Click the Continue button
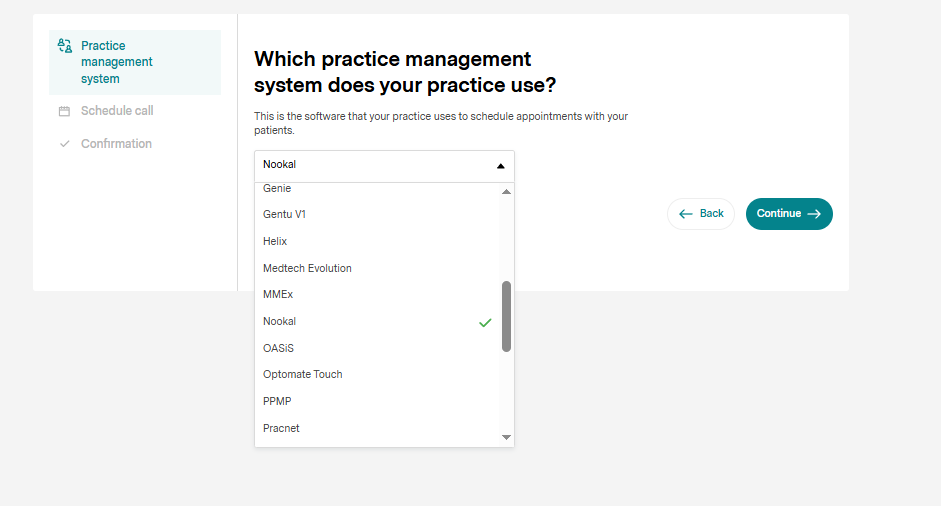This screenshot has height=506, width=941. [x=789, y=214]
